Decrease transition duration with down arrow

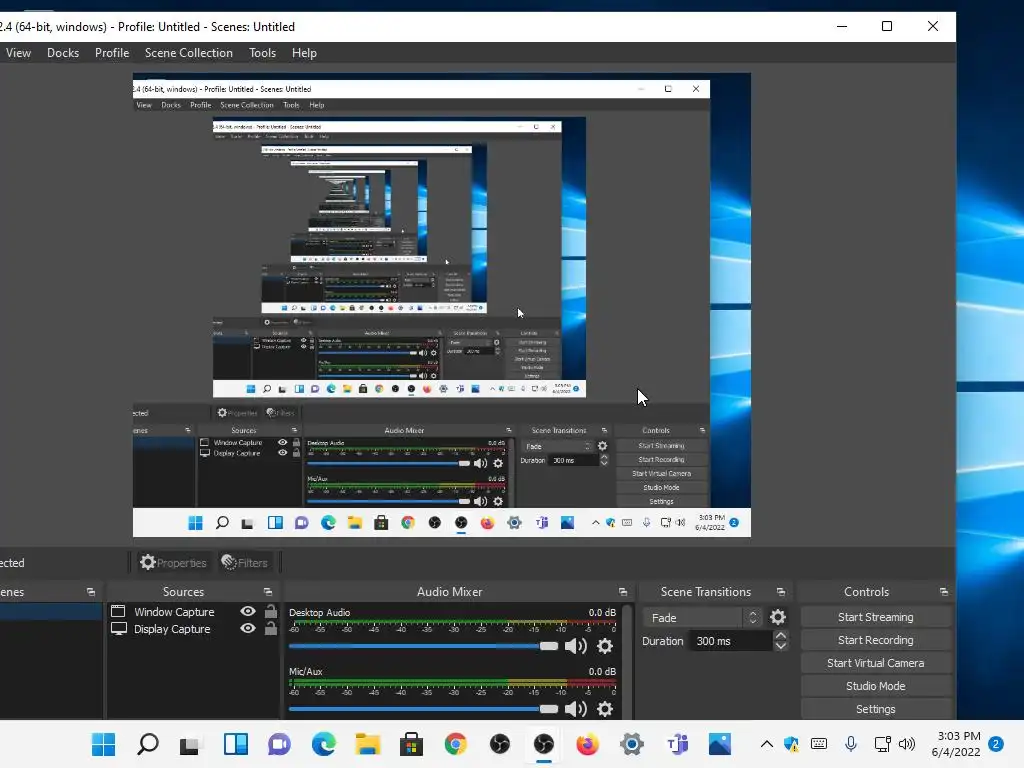tap(780, 647)
